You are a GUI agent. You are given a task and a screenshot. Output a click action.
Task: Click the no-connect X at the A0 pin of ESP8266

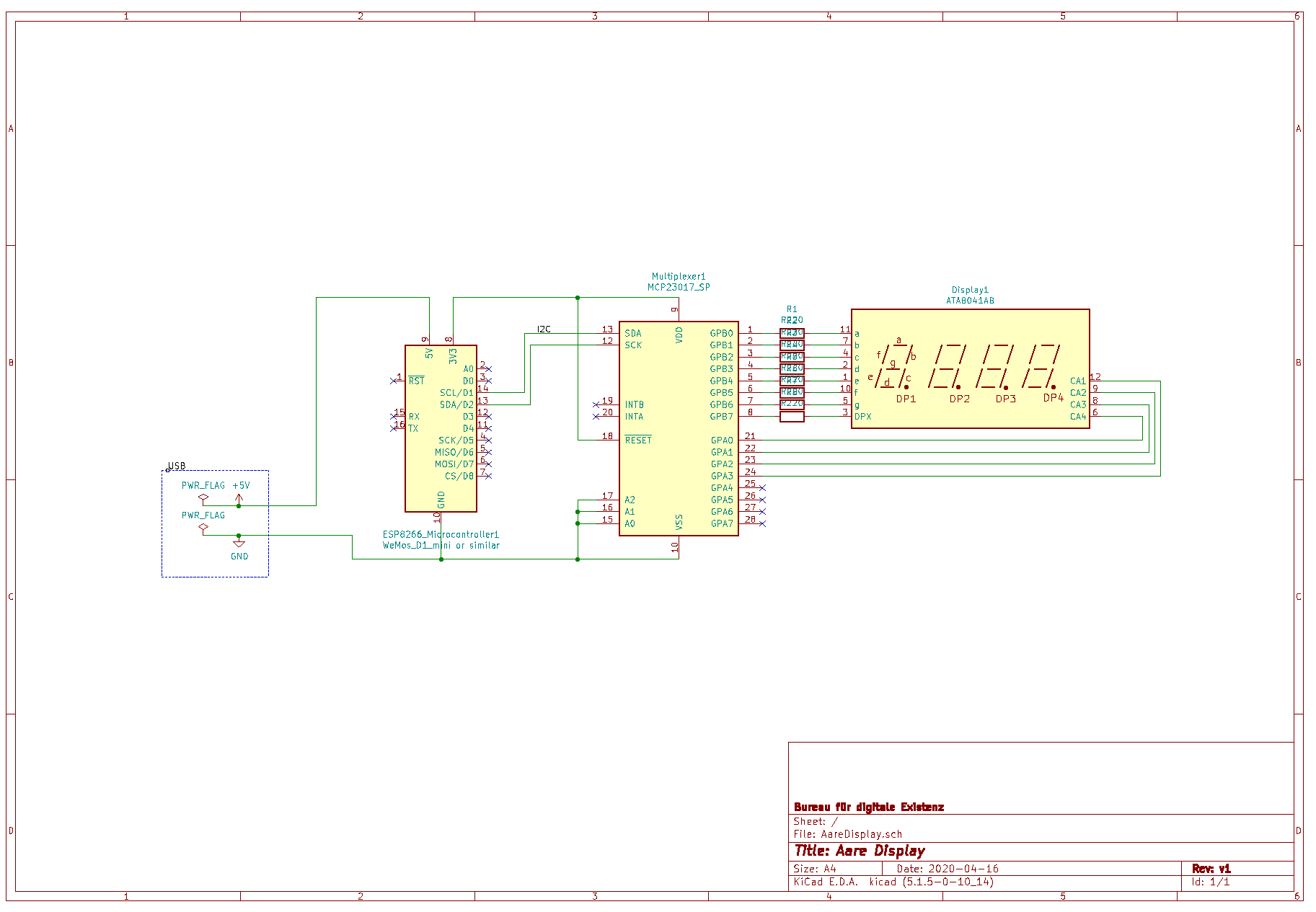point(488,369)
